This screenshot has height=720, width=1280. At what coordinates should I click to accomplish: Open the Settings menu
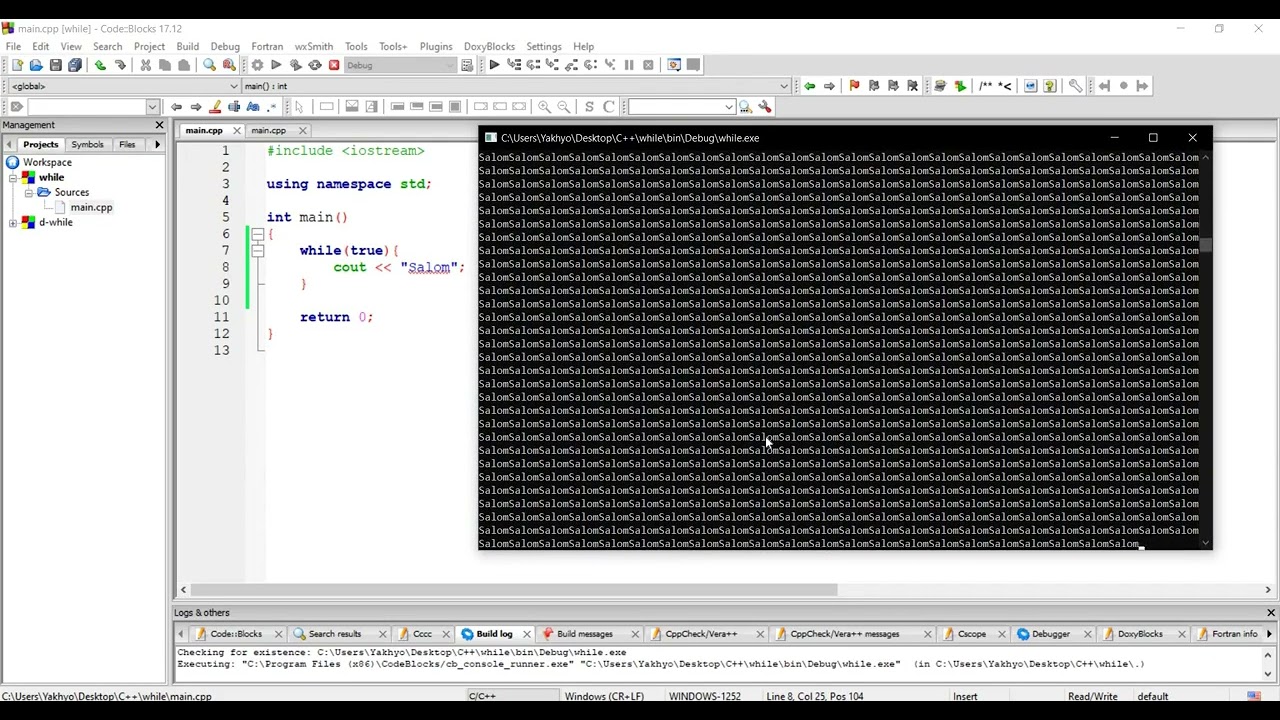point(544,46)
